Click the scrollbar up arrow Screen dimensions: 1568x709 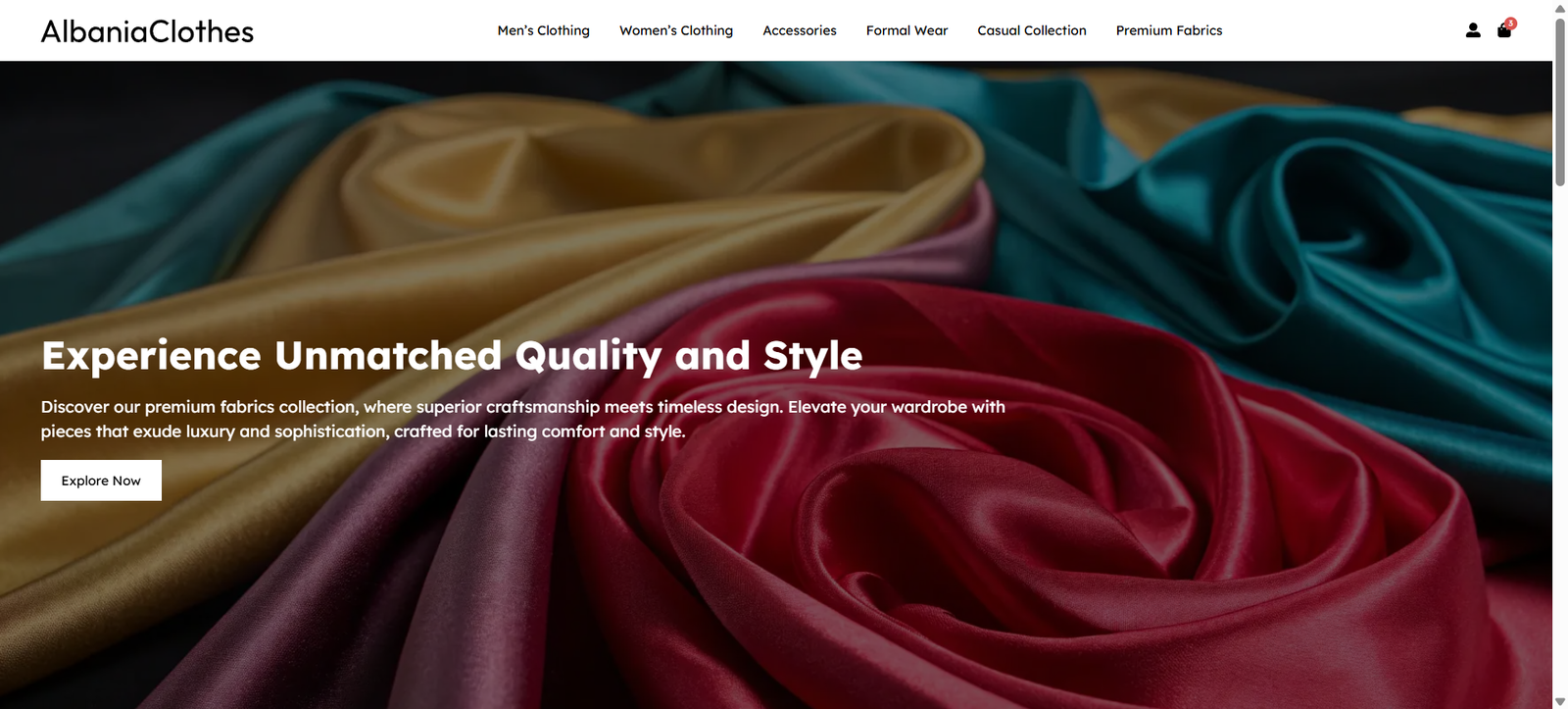point(1560,8)
